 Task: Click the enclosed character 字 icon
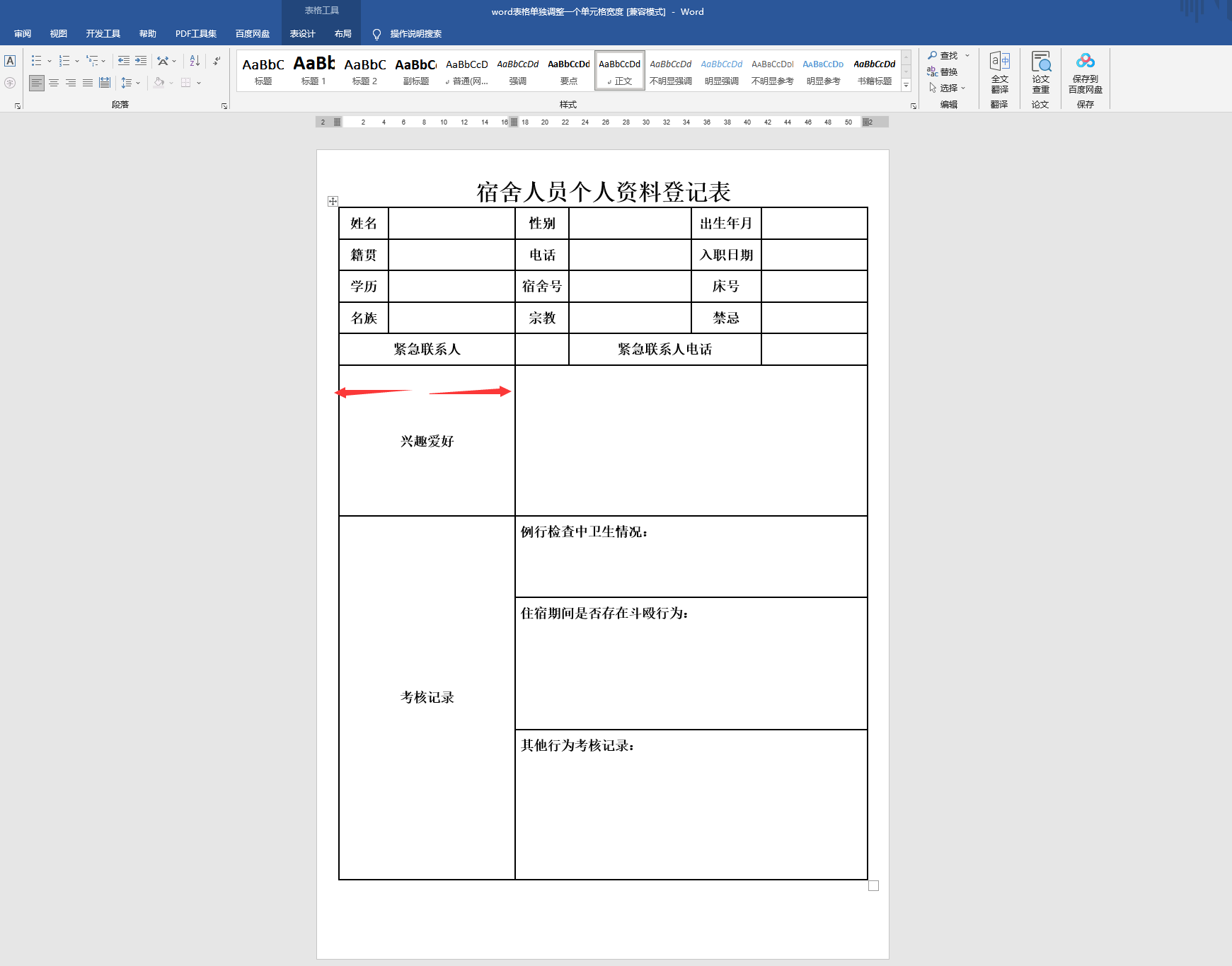click(x=10, y=83)
